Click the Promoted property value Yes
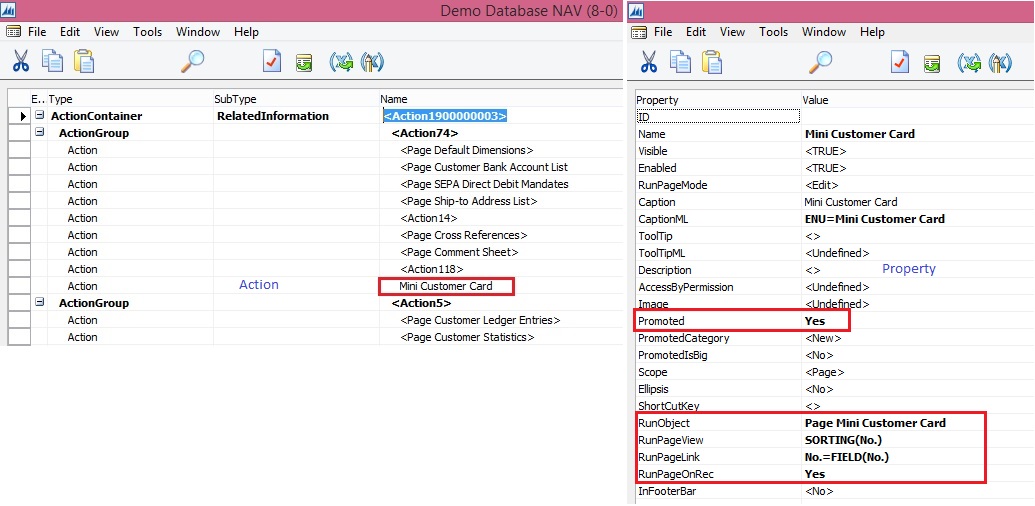The width and height of the screenshot is (1035, 506). pos(815,321)
